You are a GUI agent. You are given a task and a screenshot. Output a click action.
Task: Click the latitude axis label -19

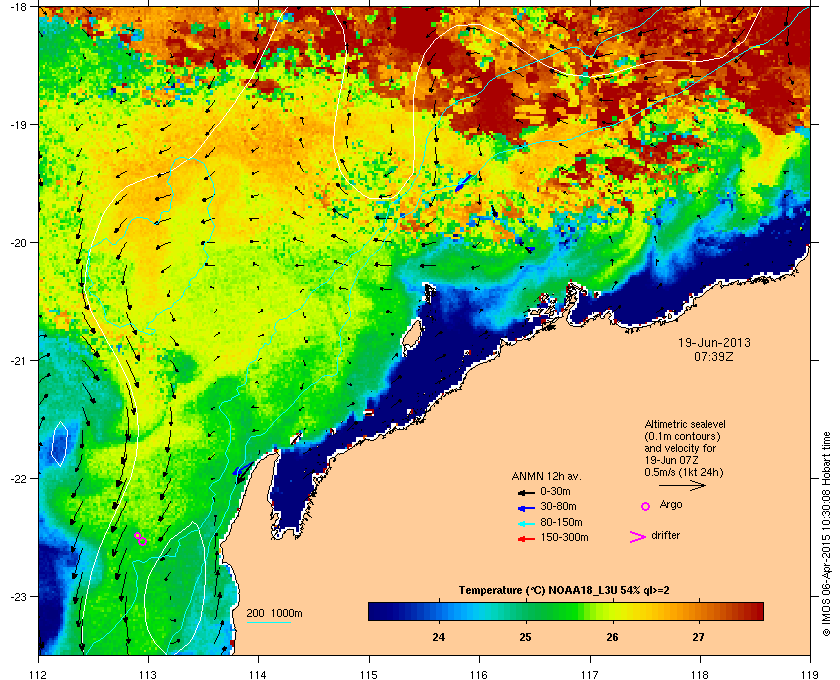coord(18,125)
